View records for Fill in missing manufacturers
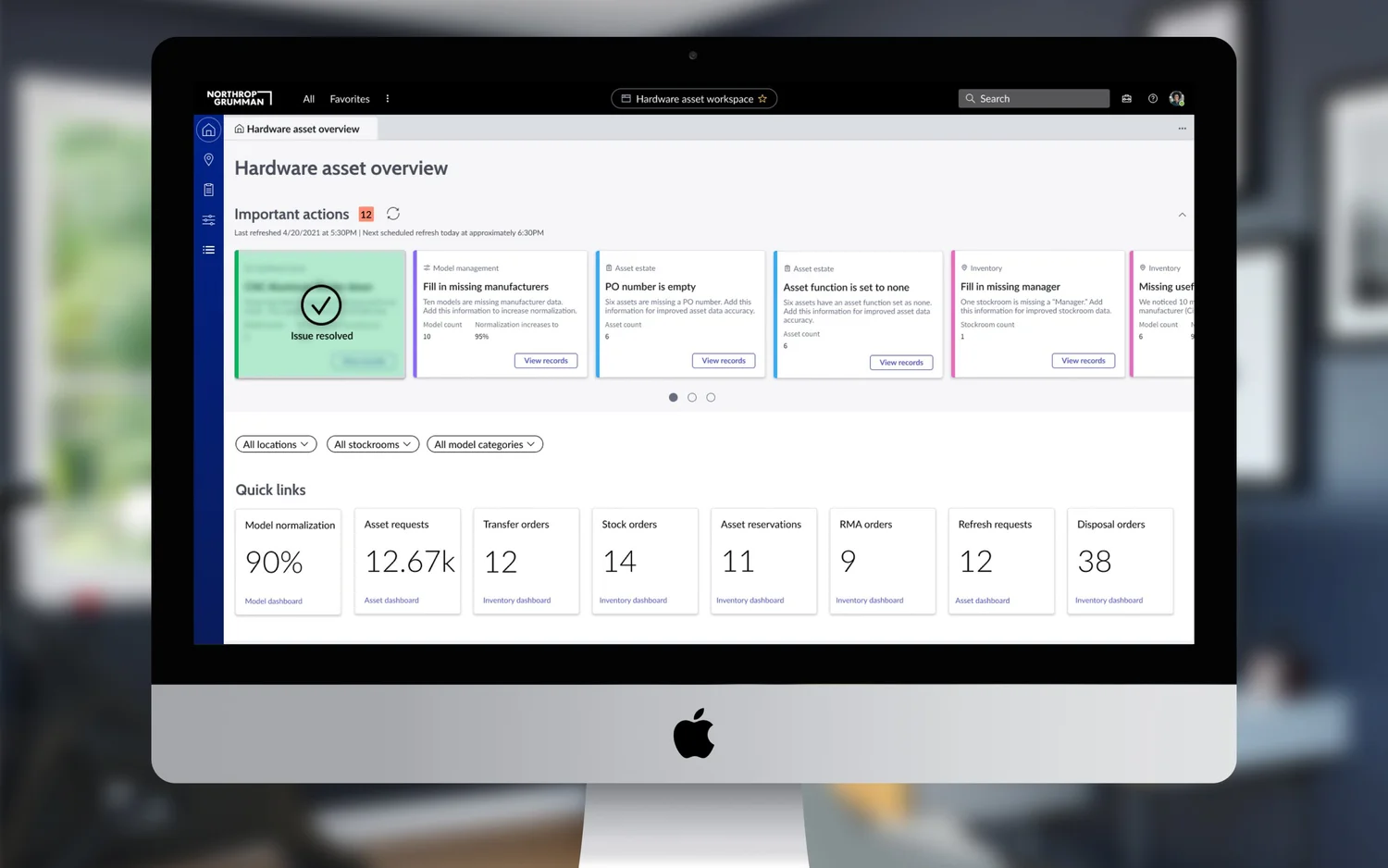The height and width of the screenshot is (868, 1388). (x=546, y=361)
